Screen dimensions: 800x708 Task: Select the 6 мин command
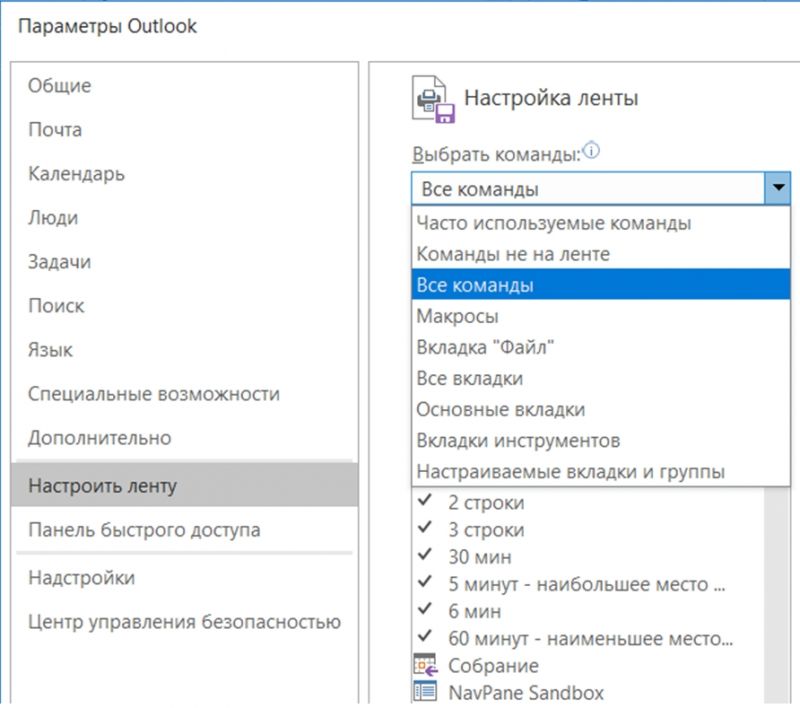pos(588,611)
